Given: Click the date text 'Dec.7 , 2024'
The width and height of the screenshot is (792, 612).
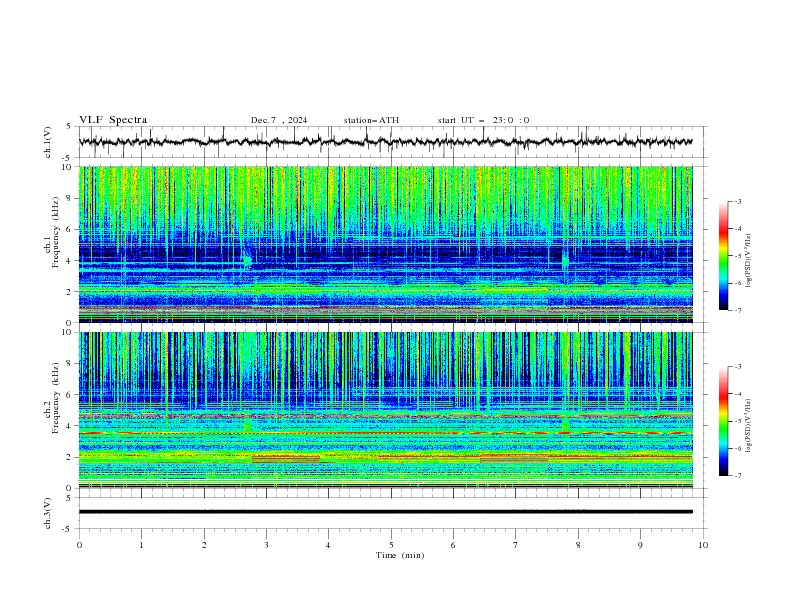Looking at the screenshot, I should 279,120.
